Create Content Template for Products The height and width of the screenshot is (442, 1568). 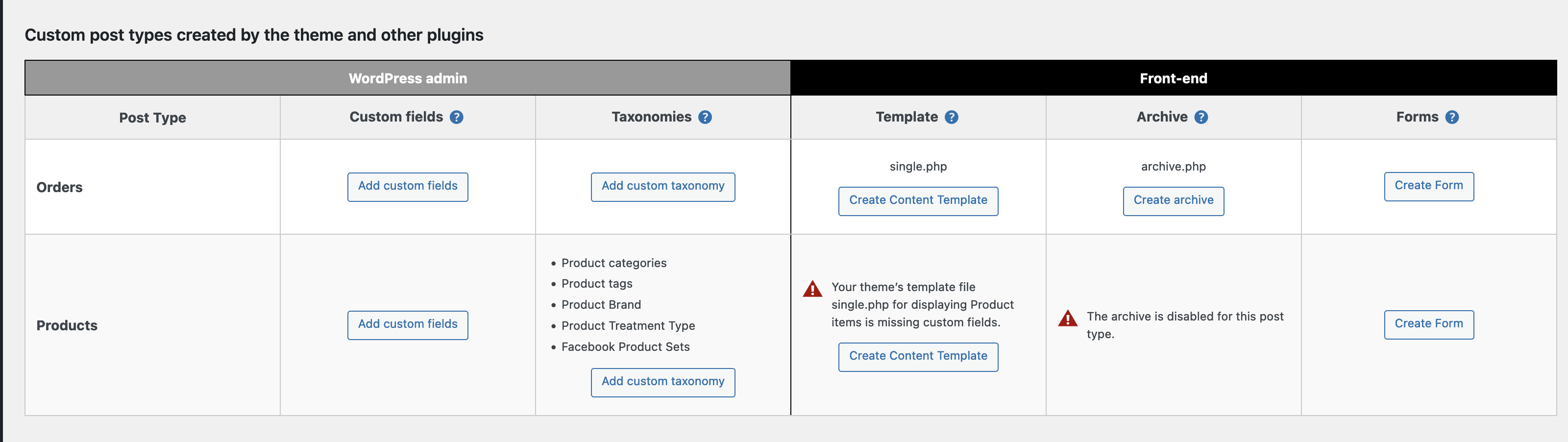click(918, 356)
